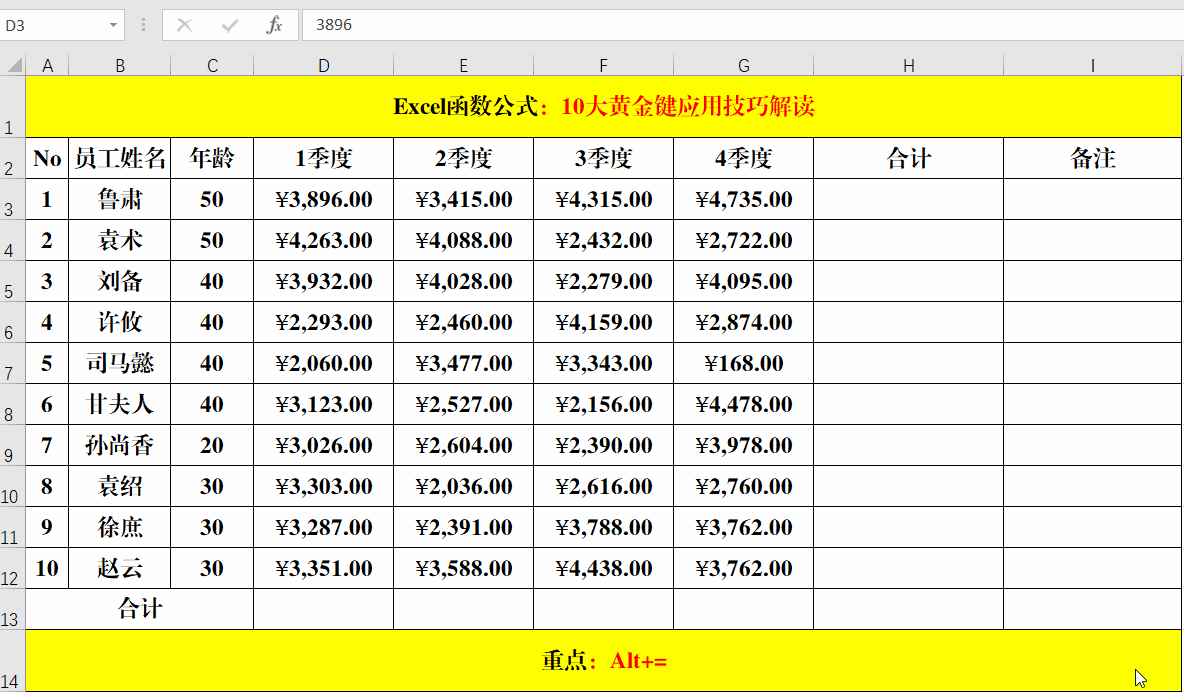Select column I header
The width and height of the screenshot is (1184, 692).
1093,66
